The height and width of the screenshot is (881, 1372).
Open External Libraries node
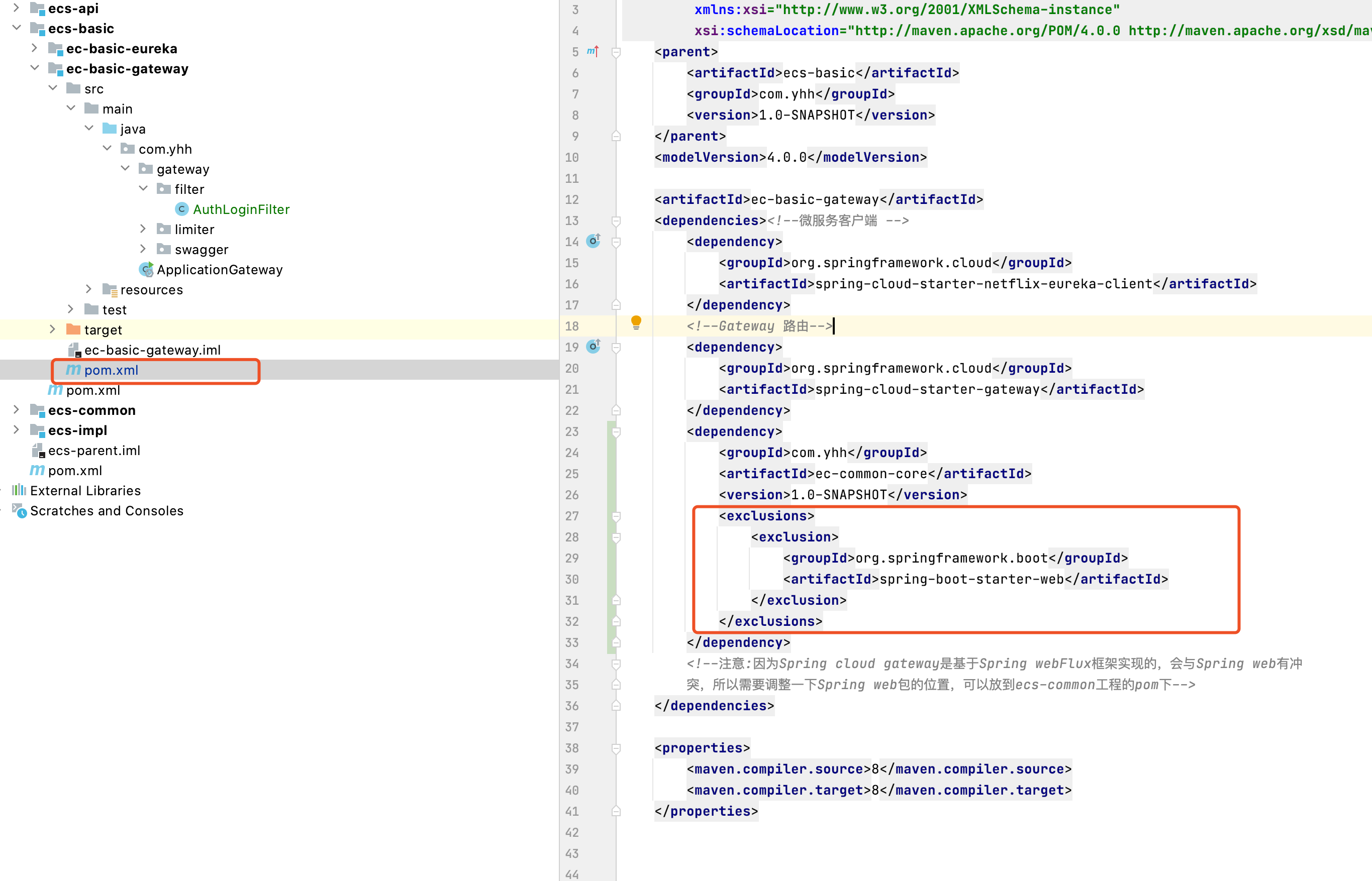click(x=85, y=491)
